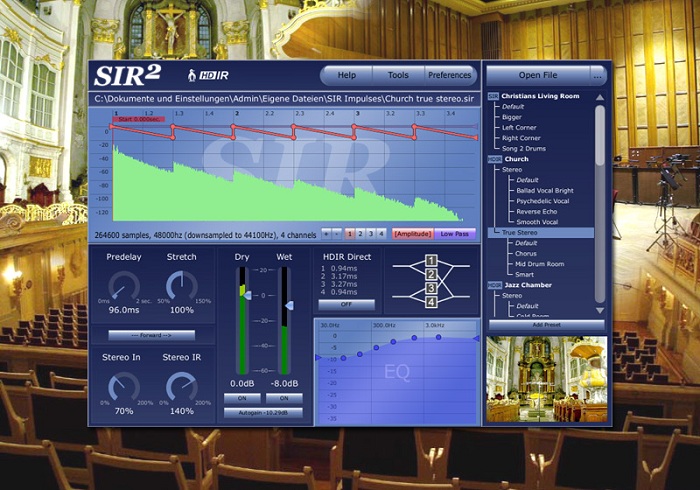Click the SIR2 logo
Screen dimensions: 700x490
click(x=127, y=75)
